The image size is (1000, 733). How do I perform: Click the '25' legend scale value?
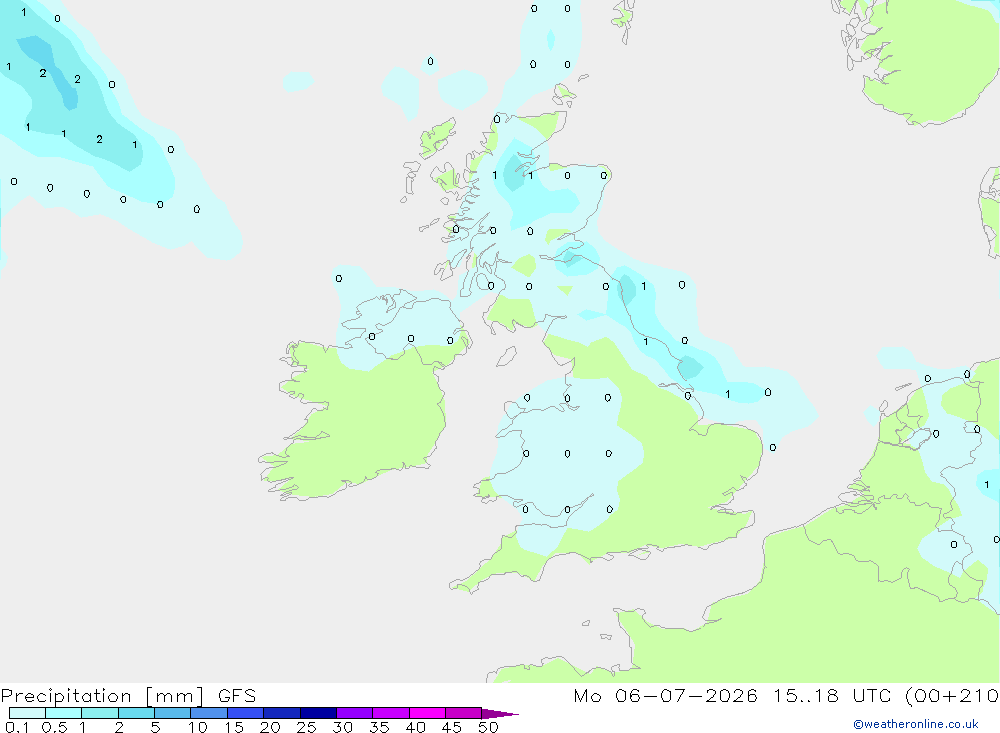(x=307, y=727)
